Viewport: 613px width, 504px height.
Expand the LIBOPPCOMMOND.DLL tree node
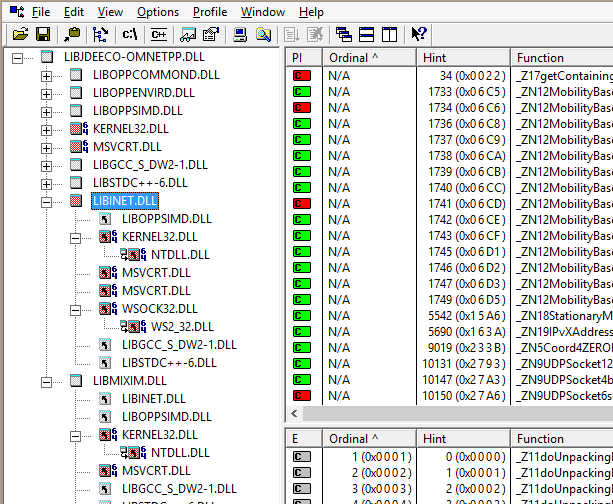(46, 76)
